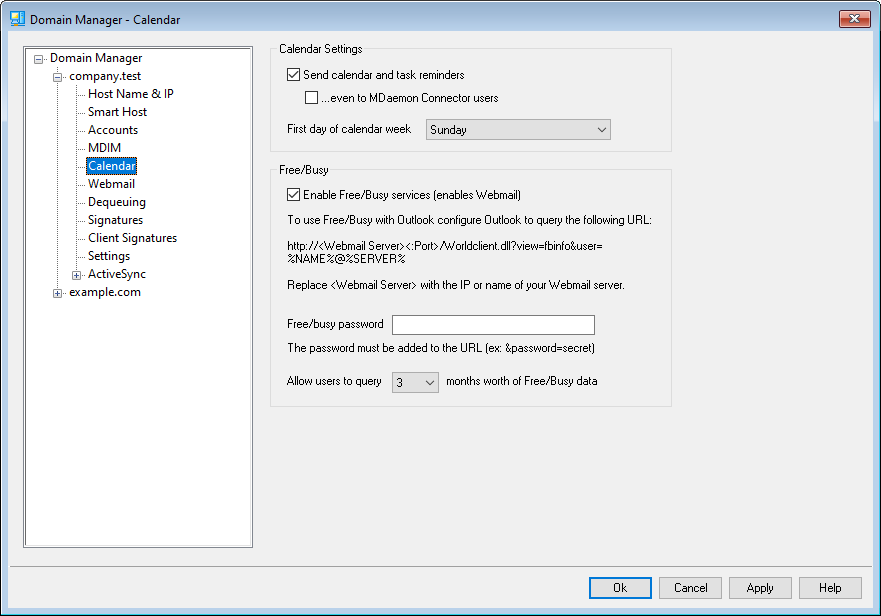The height and width of the screenshot is (616, 881).
Task: Click the Domain Manager title bar icon
Action: pyautogui.click(x=17, y=18)
